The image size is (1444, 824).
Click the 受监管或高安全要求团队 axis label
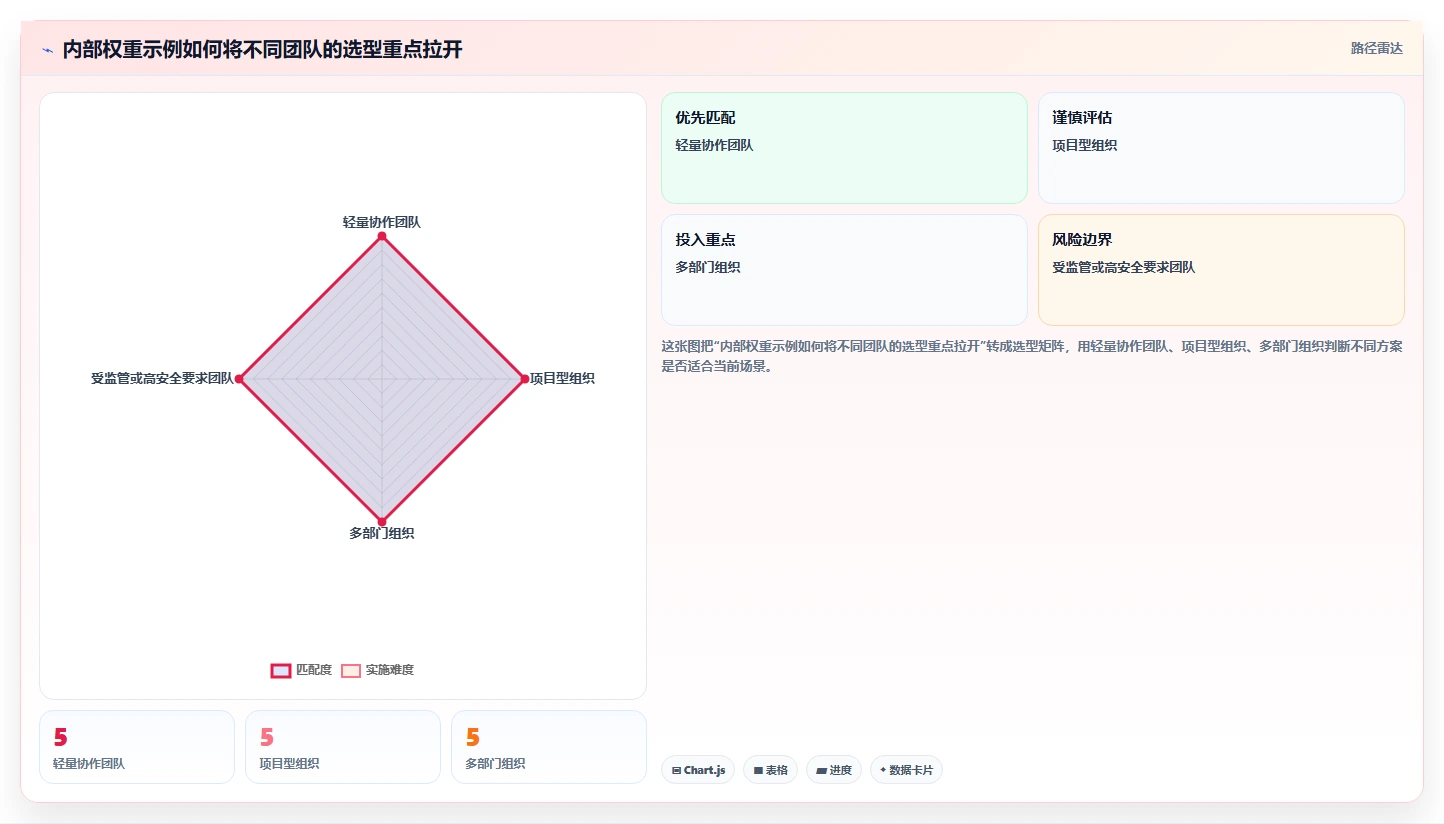[x=162, y=378]
